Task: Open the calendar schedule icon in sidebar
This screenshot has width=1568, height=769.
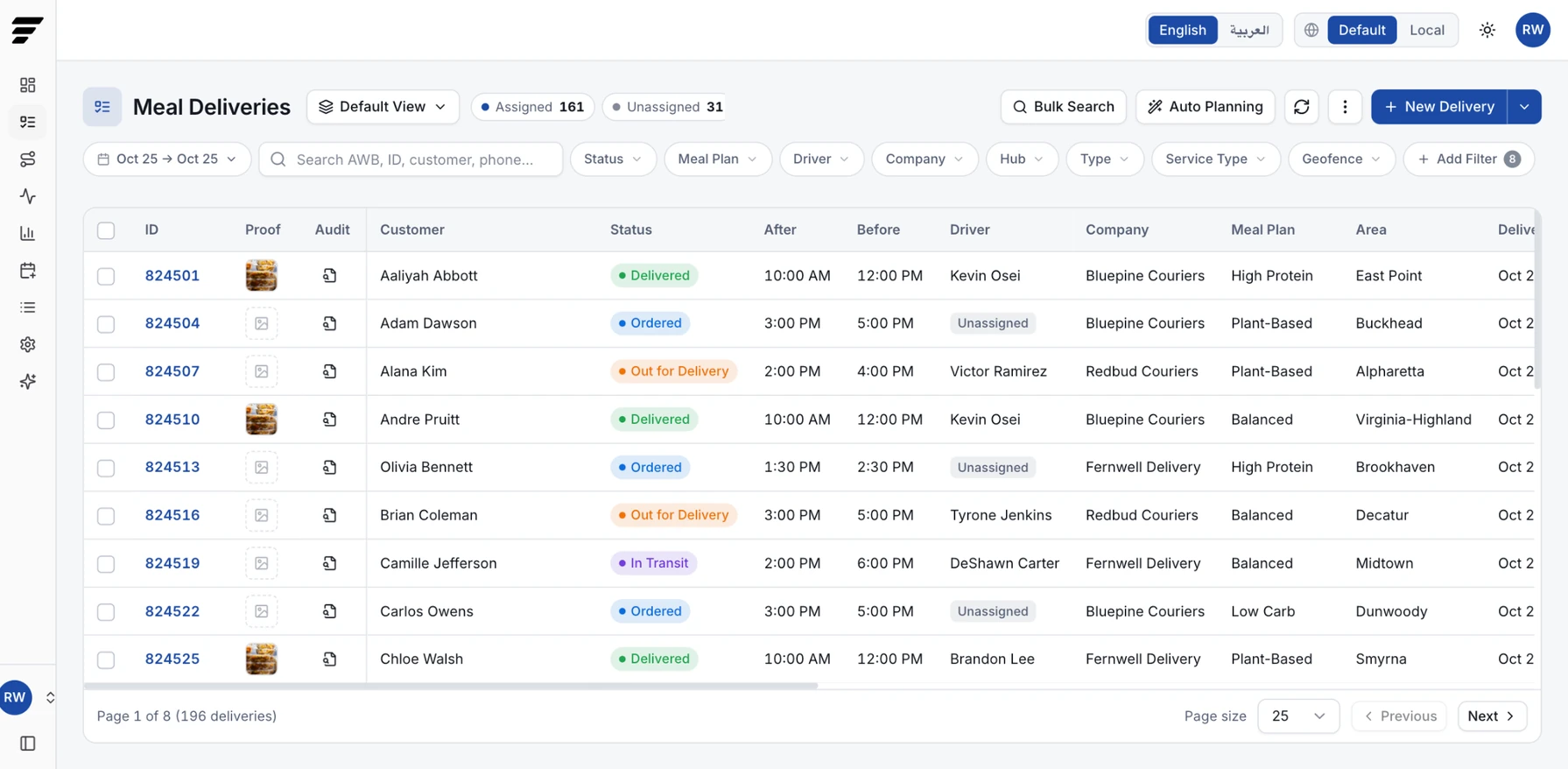Action: point(28,271)
